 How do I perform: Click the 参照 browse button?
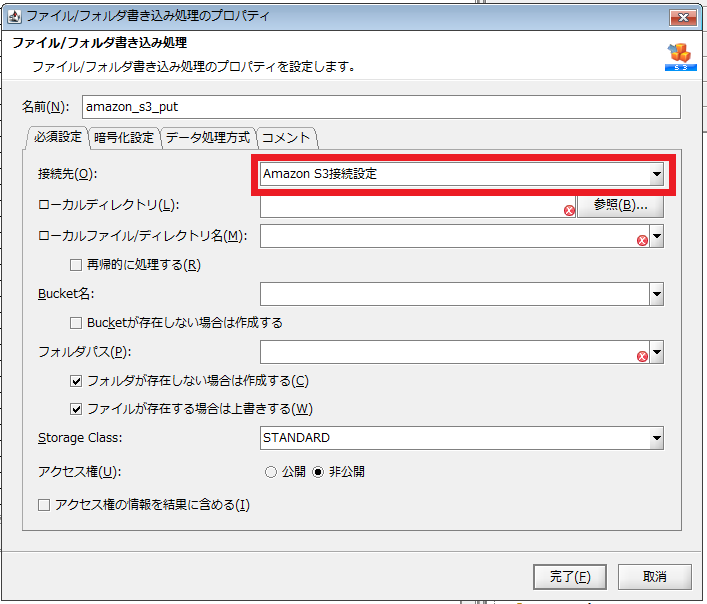pos(620,205)
